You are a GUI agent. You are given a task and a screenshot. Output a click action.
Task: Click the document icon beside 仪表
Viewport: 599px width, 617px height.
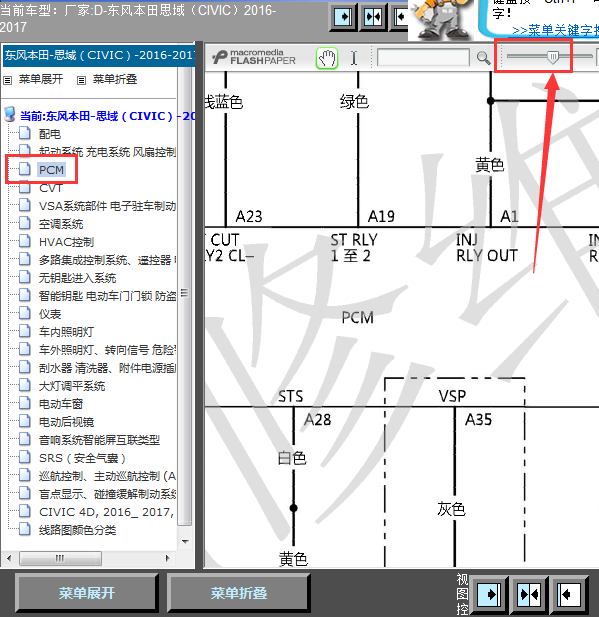(x=25, y=314)
